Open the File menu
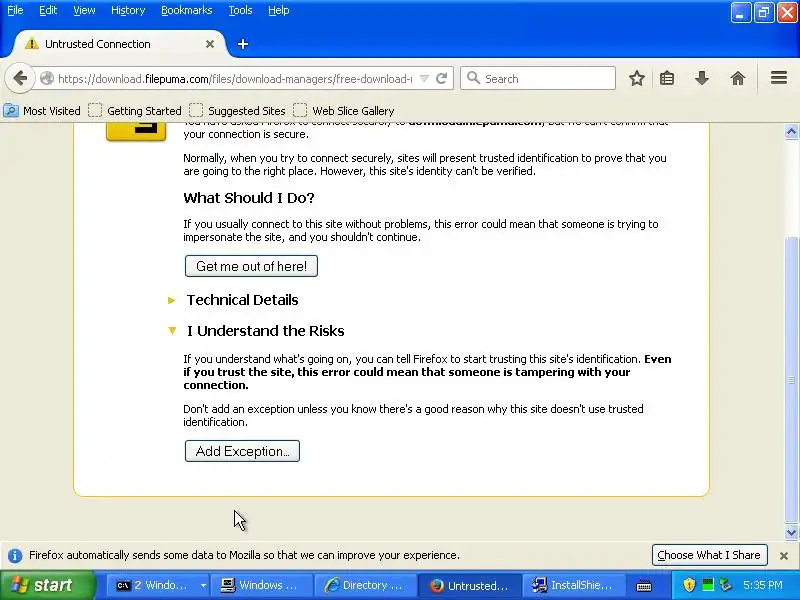The height and width of the screenshot is (600, 800). [x=15, y=10]
